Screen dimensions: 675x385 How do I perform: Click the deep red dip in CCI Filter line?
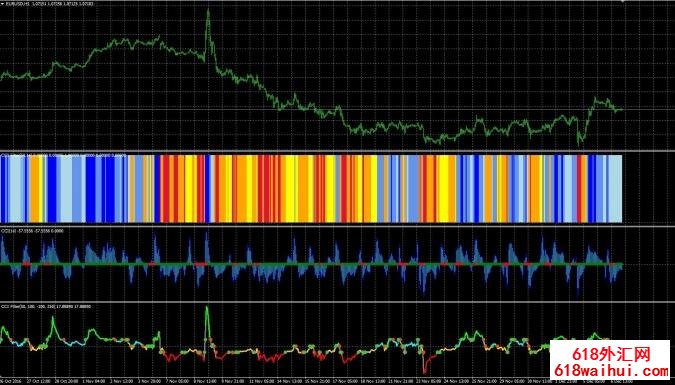click(425, 370)
